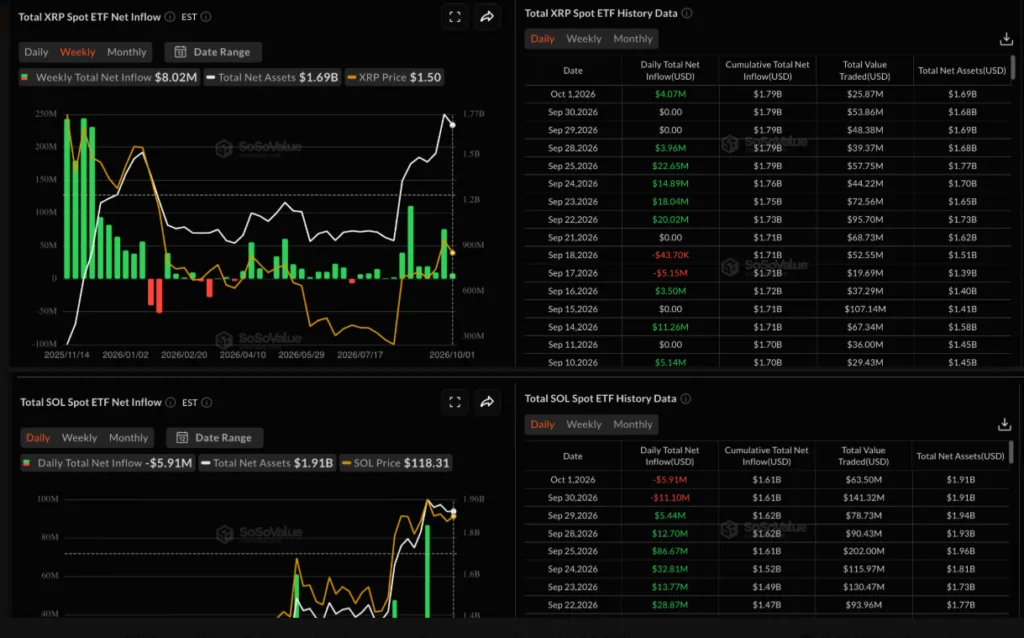Click SOL history table scrollbar

click(x=1012, y=453)
